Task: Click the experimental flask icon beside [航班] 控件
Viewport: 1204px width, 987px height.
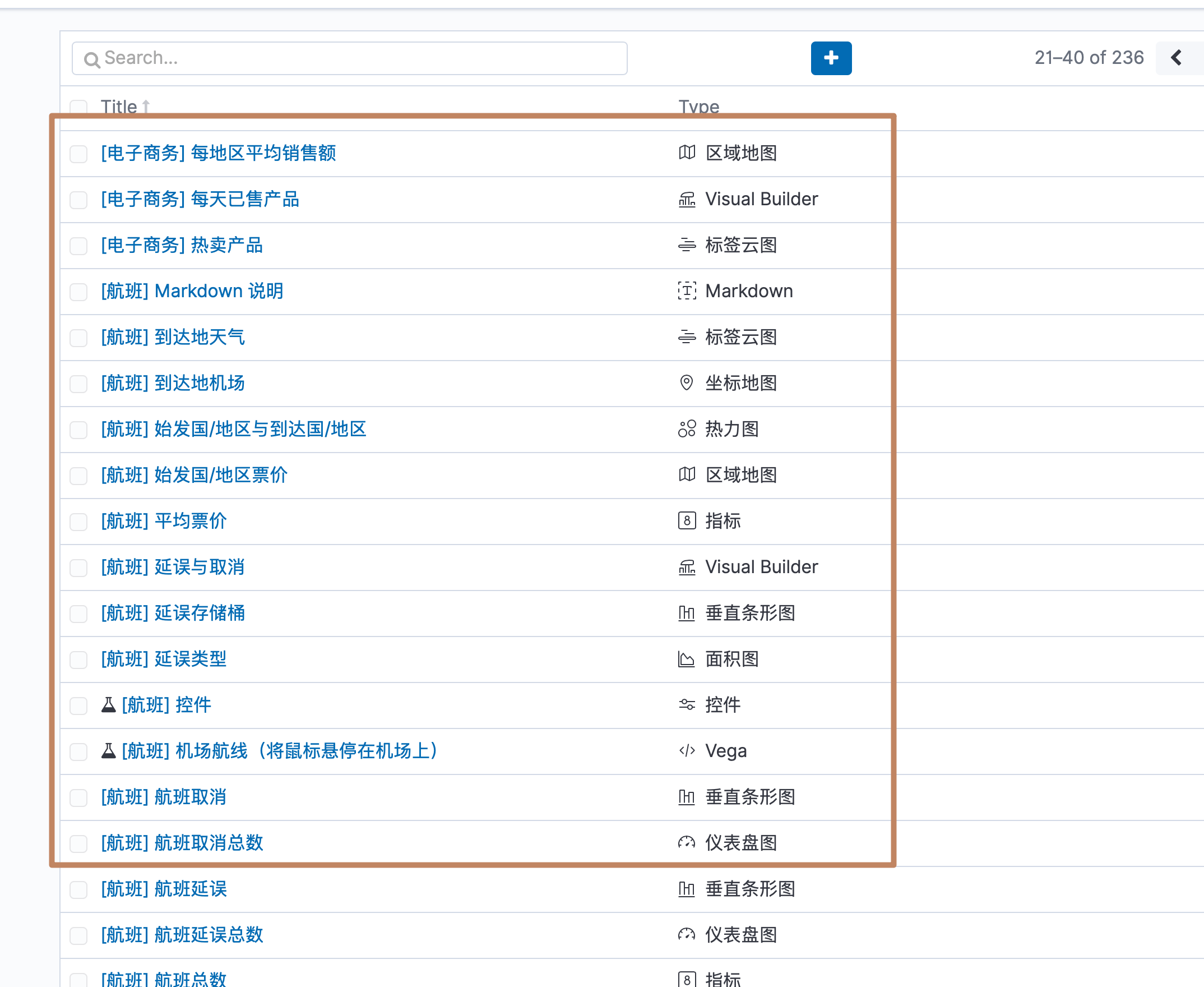Action: tap(109, 705)
